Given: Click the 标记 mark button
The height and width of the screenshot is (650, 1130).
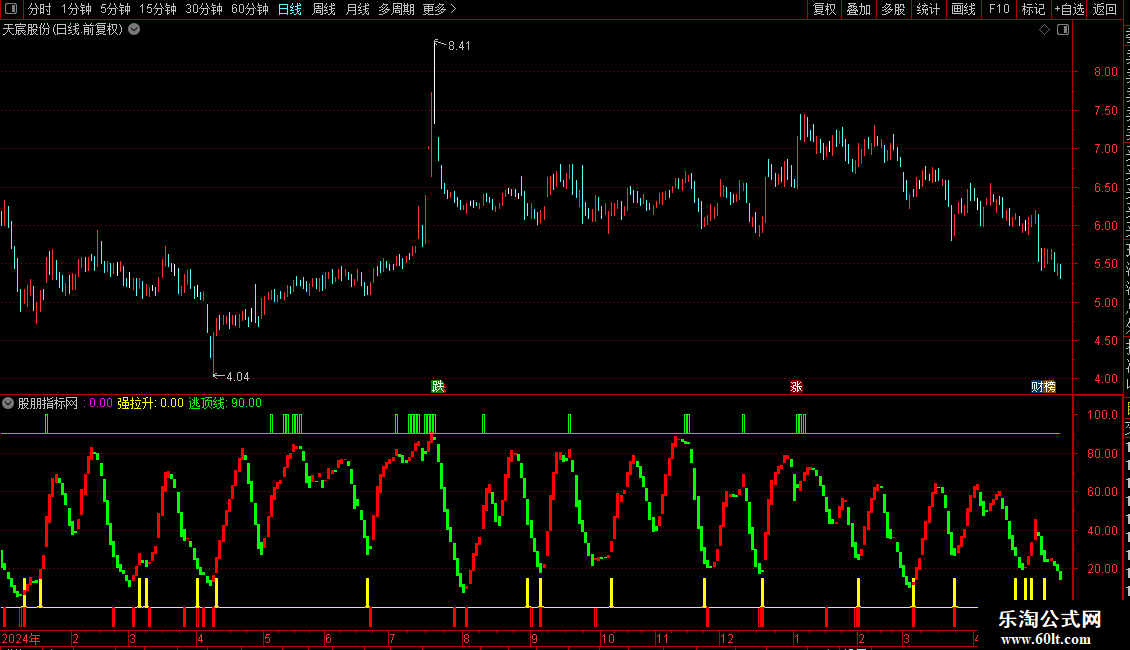Looking at the screenshot, I should pyautogui.click(x=1033, y=9).
